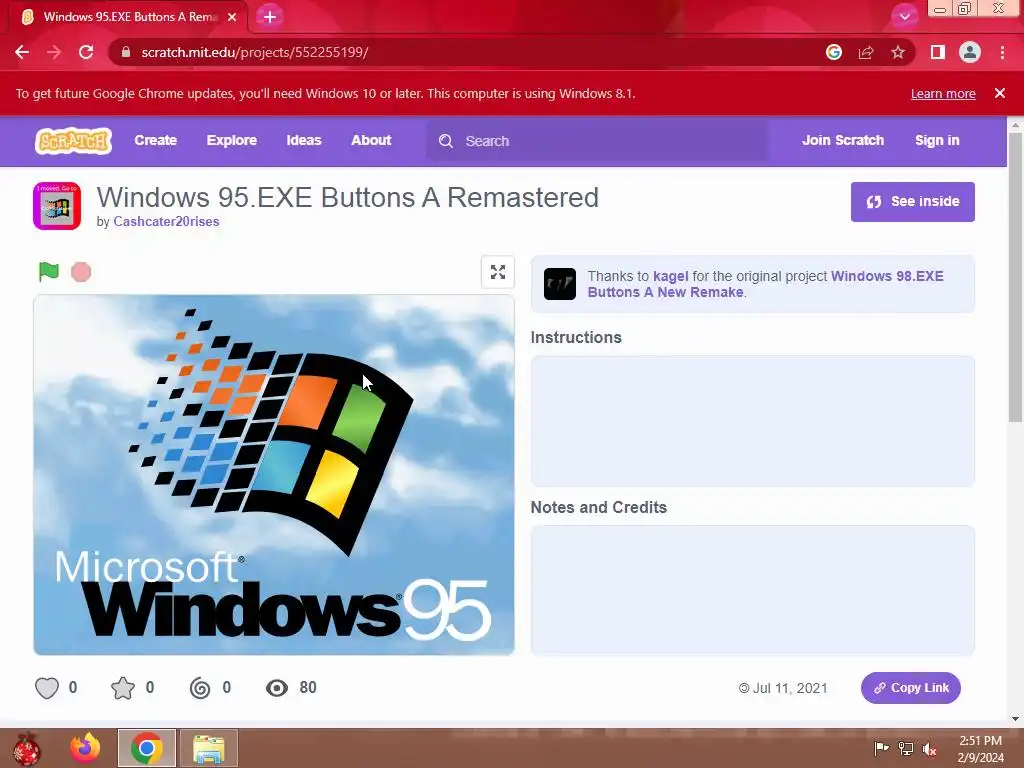
Task: Dismiss the Chrome update notification bar
Action: (999, 93)
